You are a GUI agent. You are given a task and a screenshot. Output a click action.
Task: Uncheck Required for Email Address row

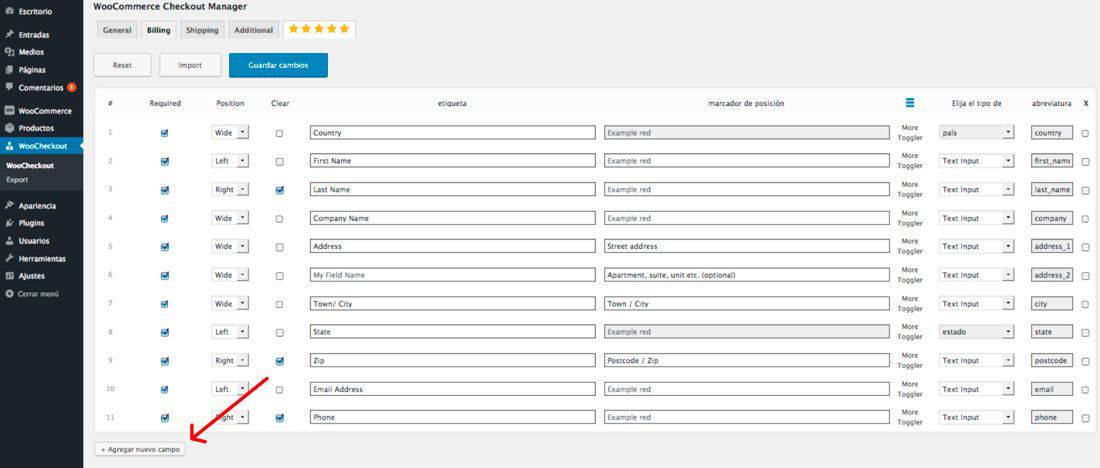pyautogui.click(x=165, y=389)
